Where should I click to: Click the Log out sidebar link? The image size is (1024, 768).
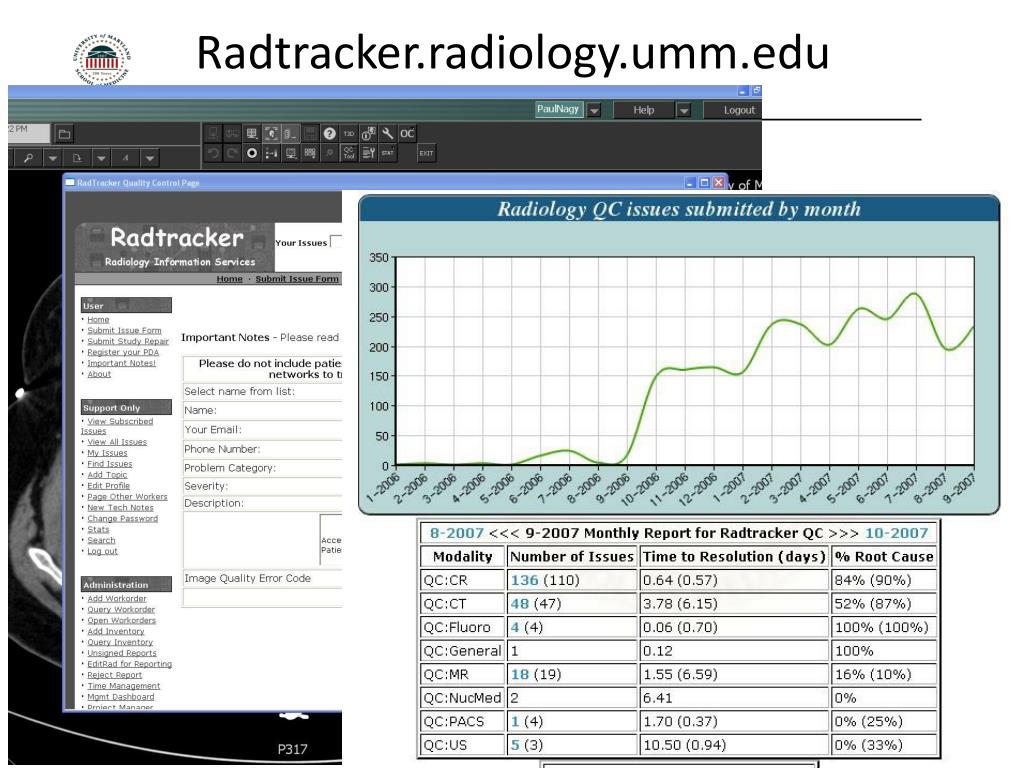(x=103, y=551)
